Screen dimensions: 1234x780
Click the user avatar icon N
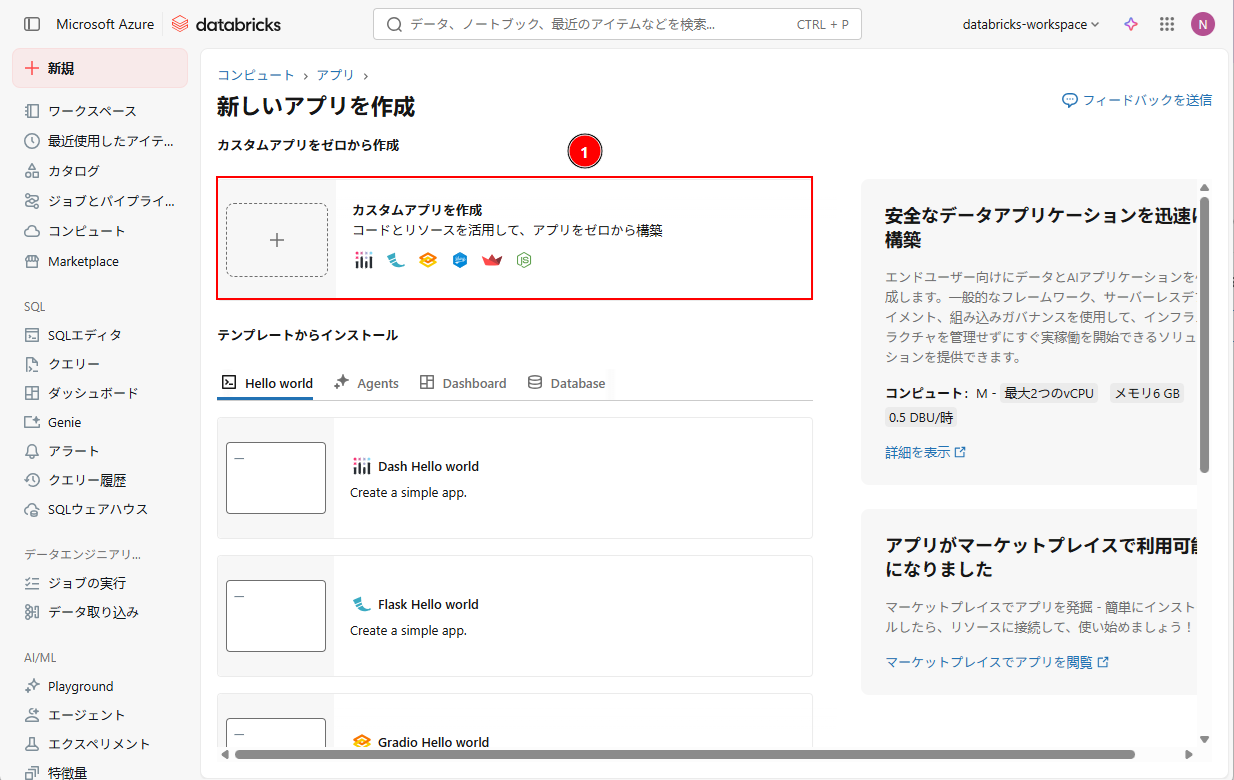tap(1202, 24)
